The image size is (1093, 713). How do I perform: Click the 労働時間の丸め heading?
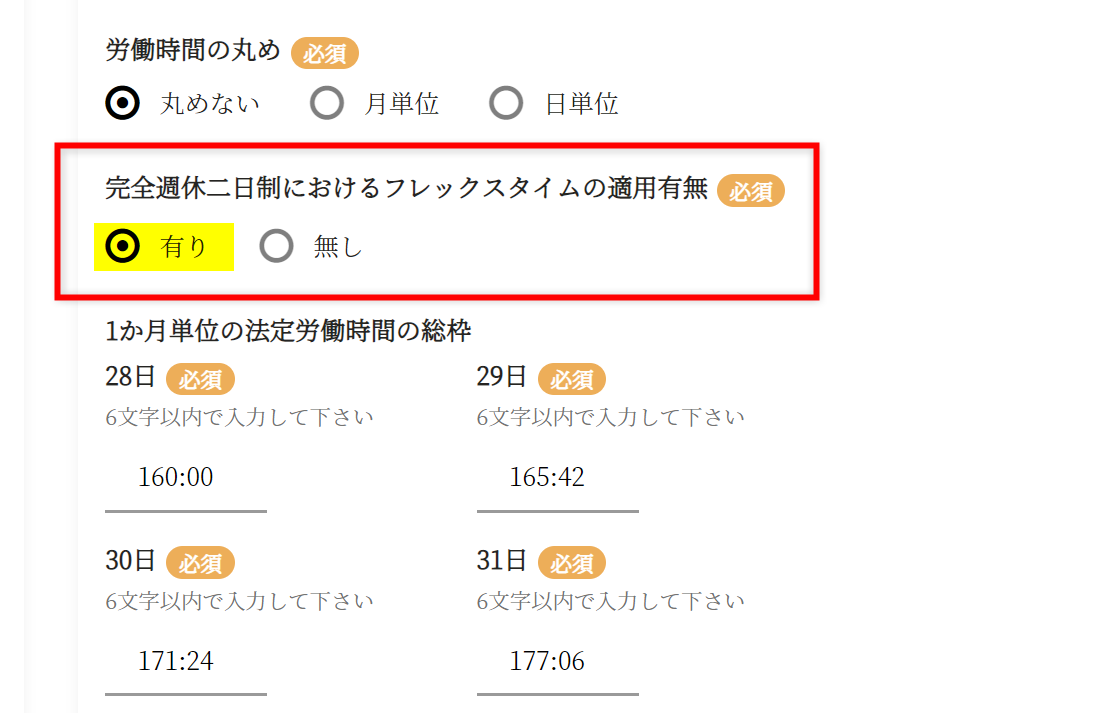tap(193, 51)
